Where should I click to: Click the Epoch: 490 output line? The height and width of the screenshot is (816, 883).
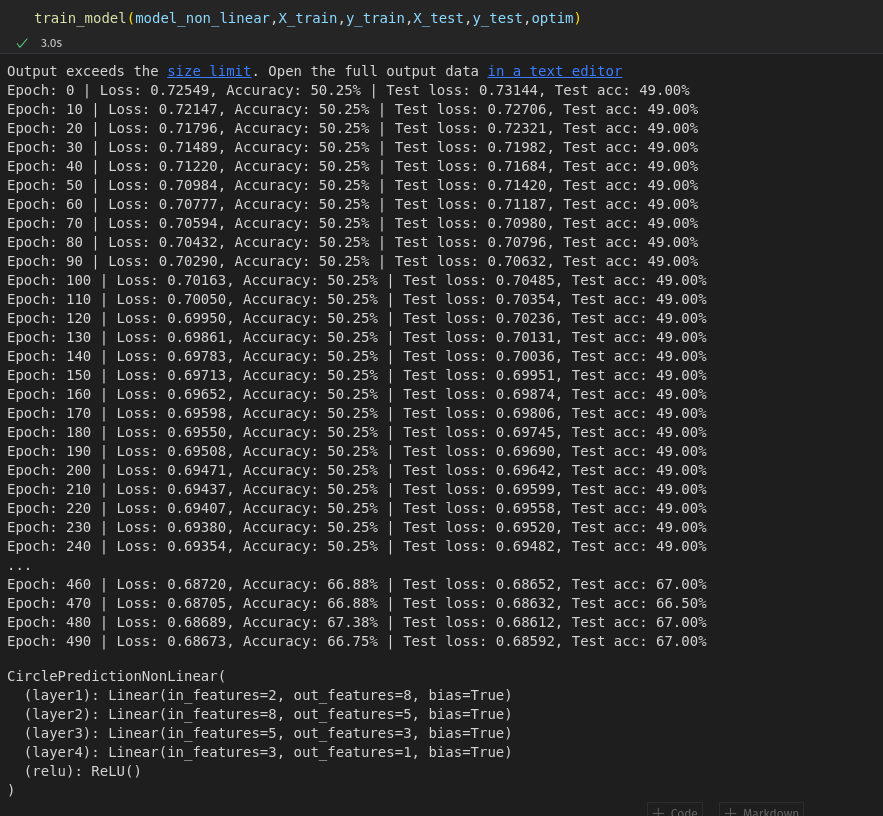pos(356,641)
